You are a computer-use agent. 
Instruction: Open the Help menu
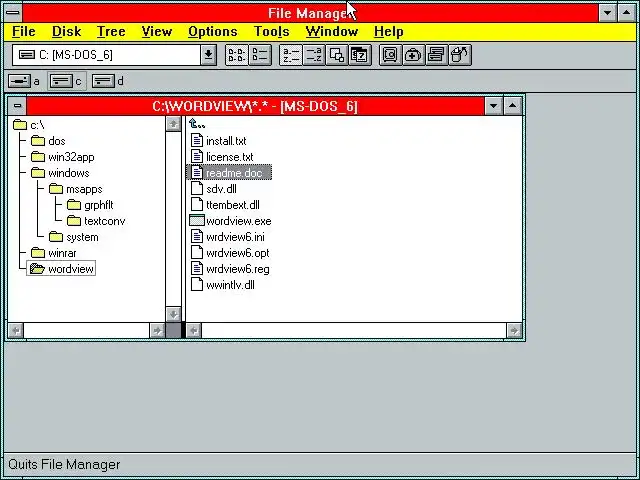[x=389, y=31]
